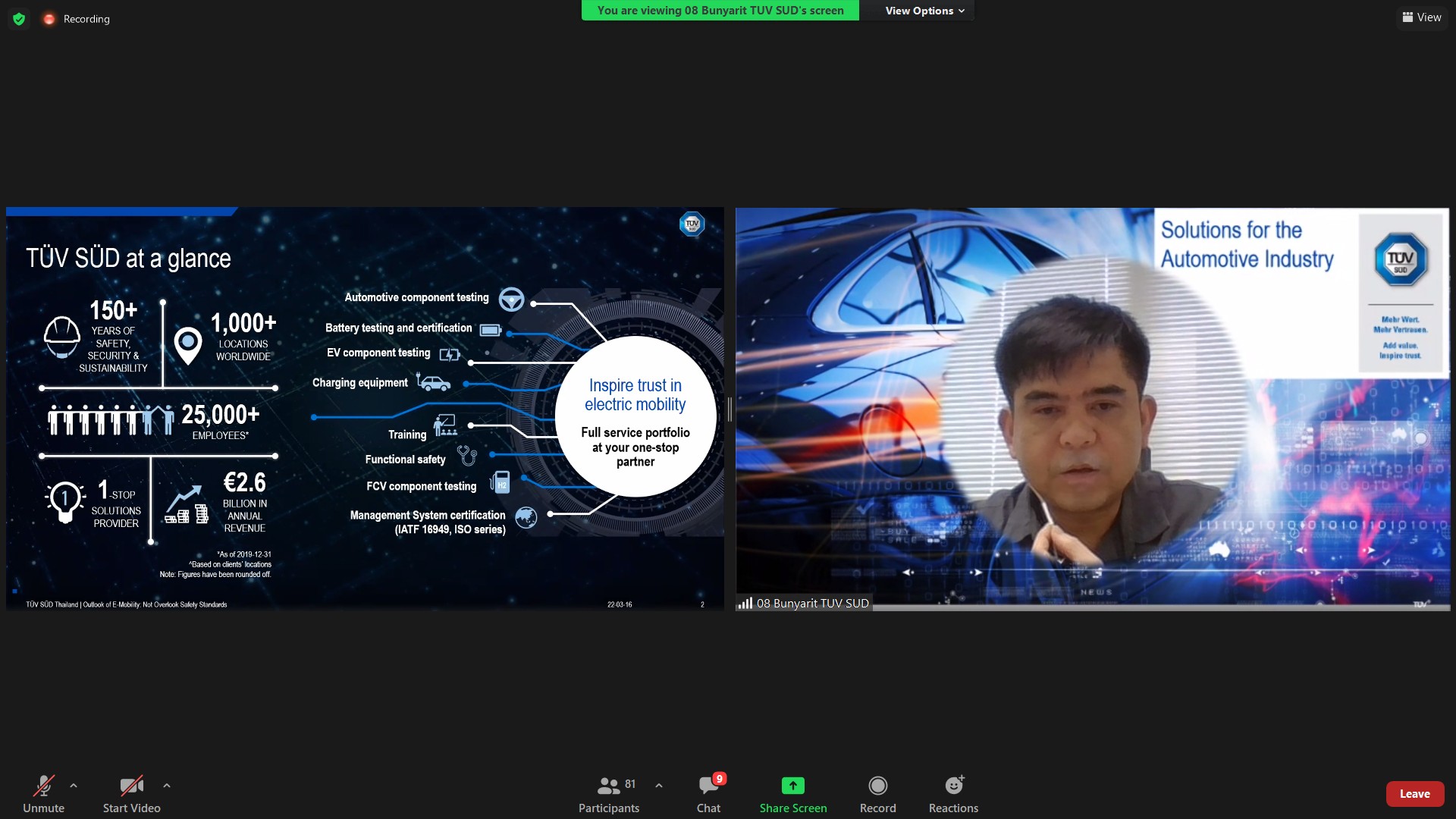The width and height of the screenshot is (1456, 819).
Task: Start Video camera toggle
Action: coord(131,794)
